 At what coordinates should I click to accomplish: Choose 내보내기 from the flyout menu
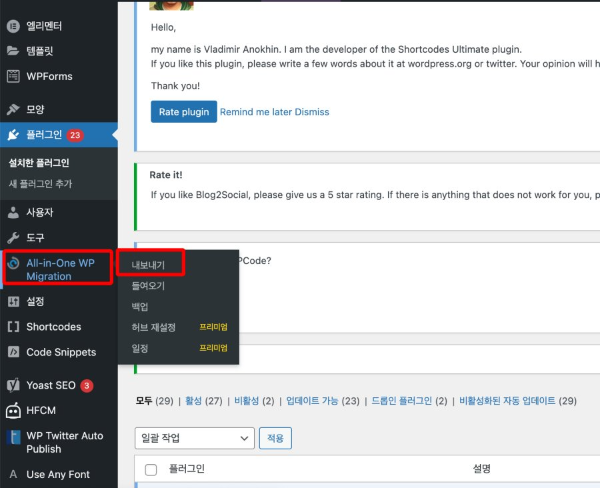[148, 265]
